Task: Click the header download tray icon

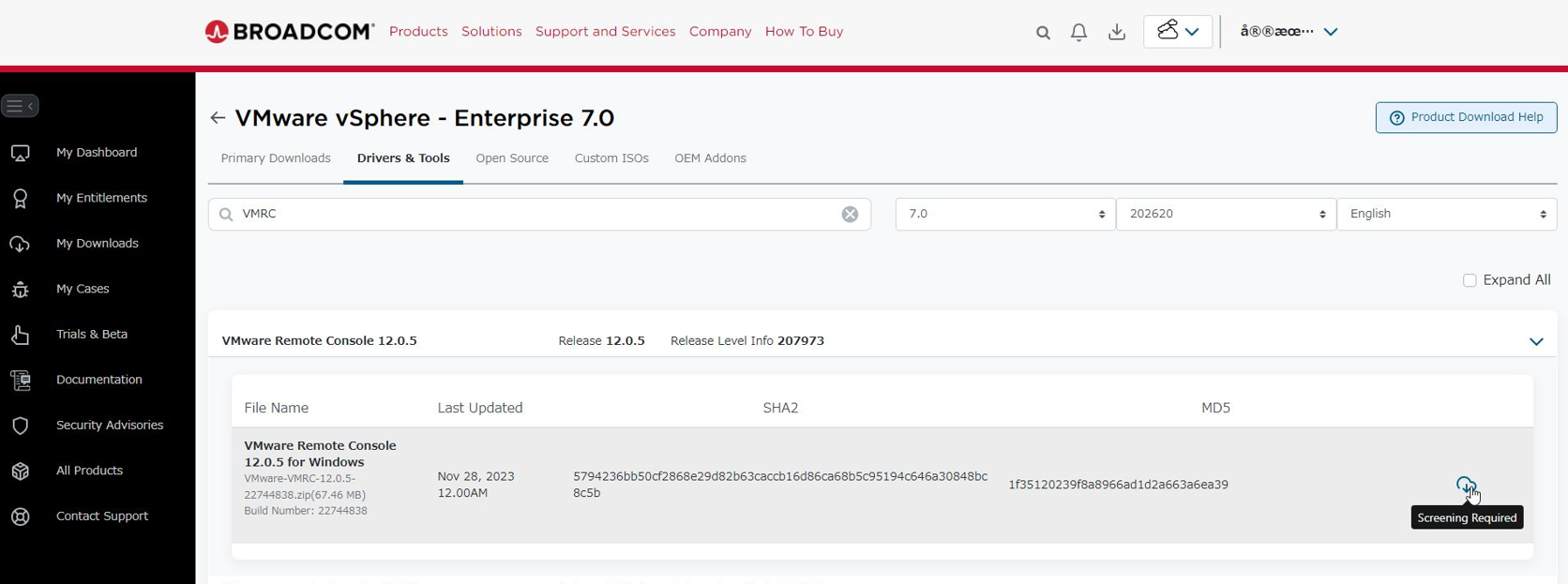Action: pos(1117,32)
